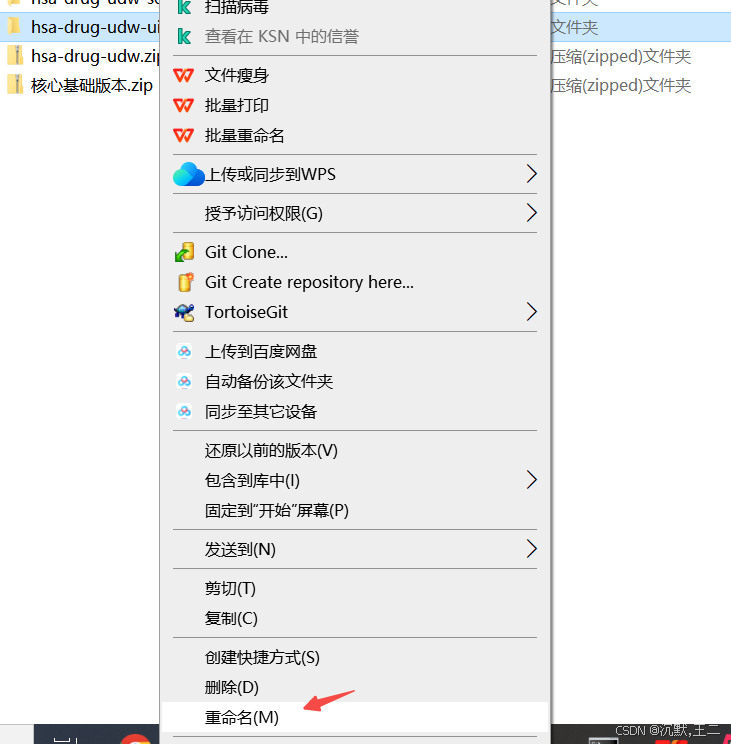This screenshot has height=744, width=731.
Task: Click the WPS icon beside 批量重命名
Action: 184,136
